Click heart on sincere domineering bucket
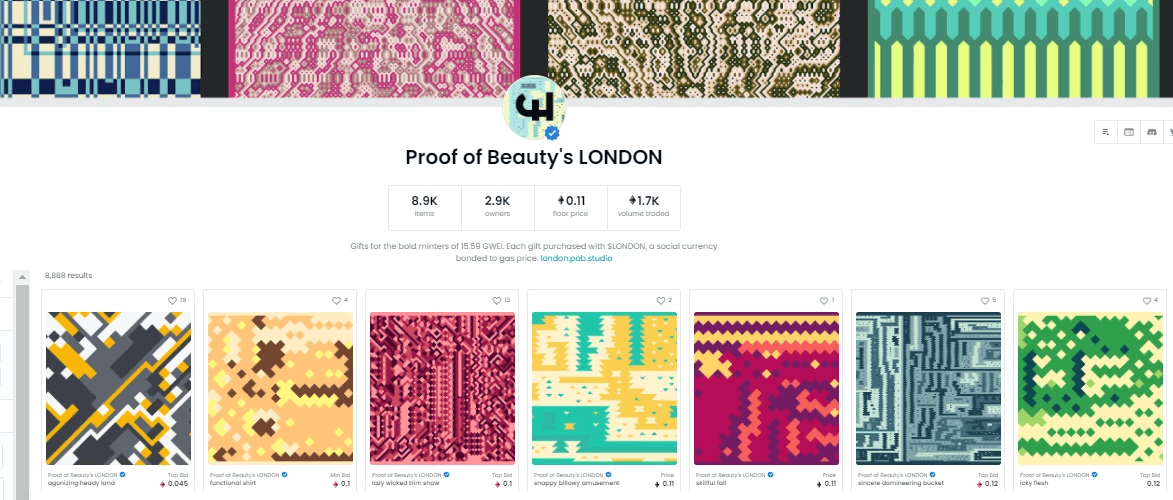The width and height of the screenshot is (1173, 500). [984, 301]
